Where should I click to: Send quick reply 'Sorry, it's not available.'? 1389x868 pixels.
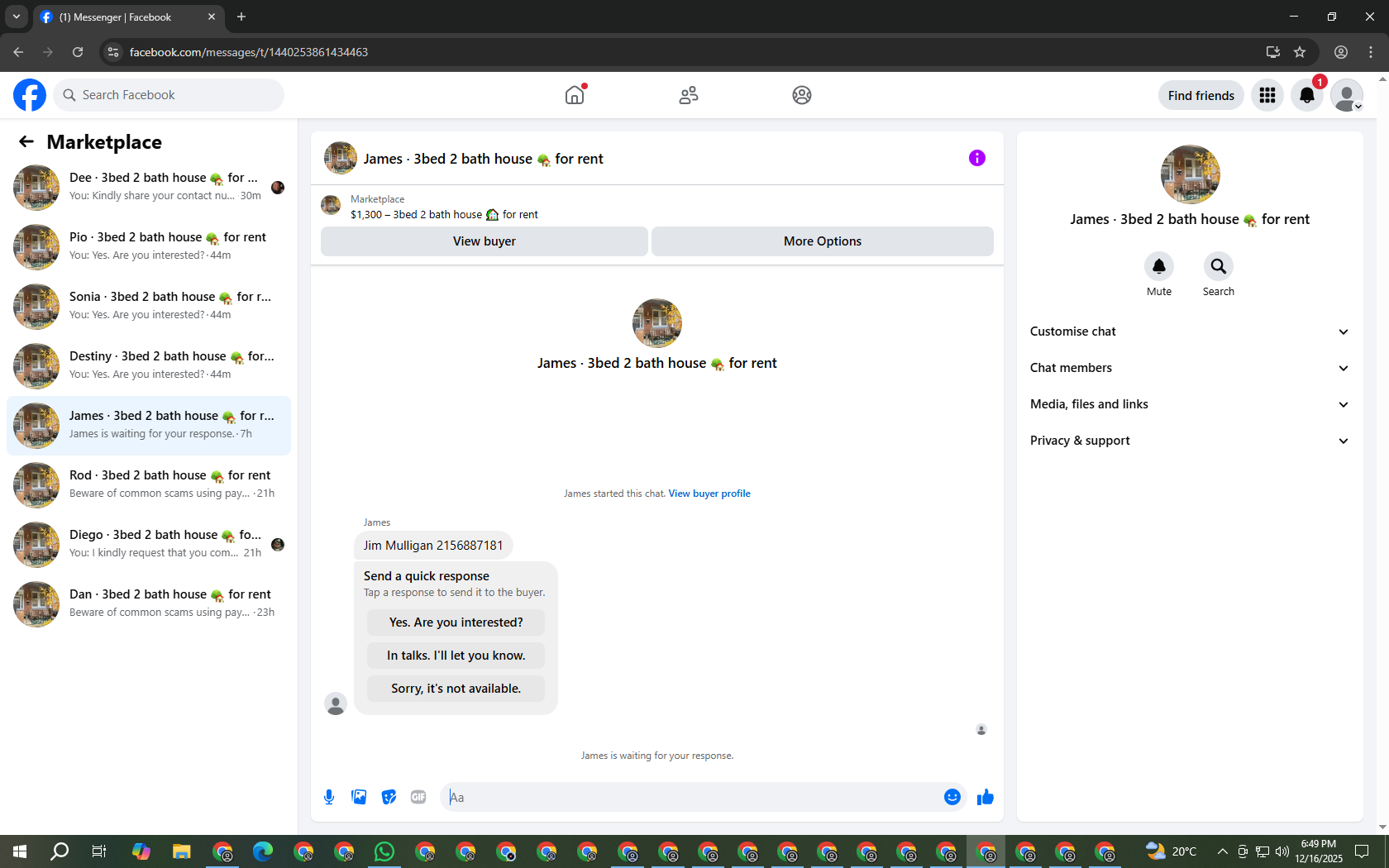click(x=456, y=689)
